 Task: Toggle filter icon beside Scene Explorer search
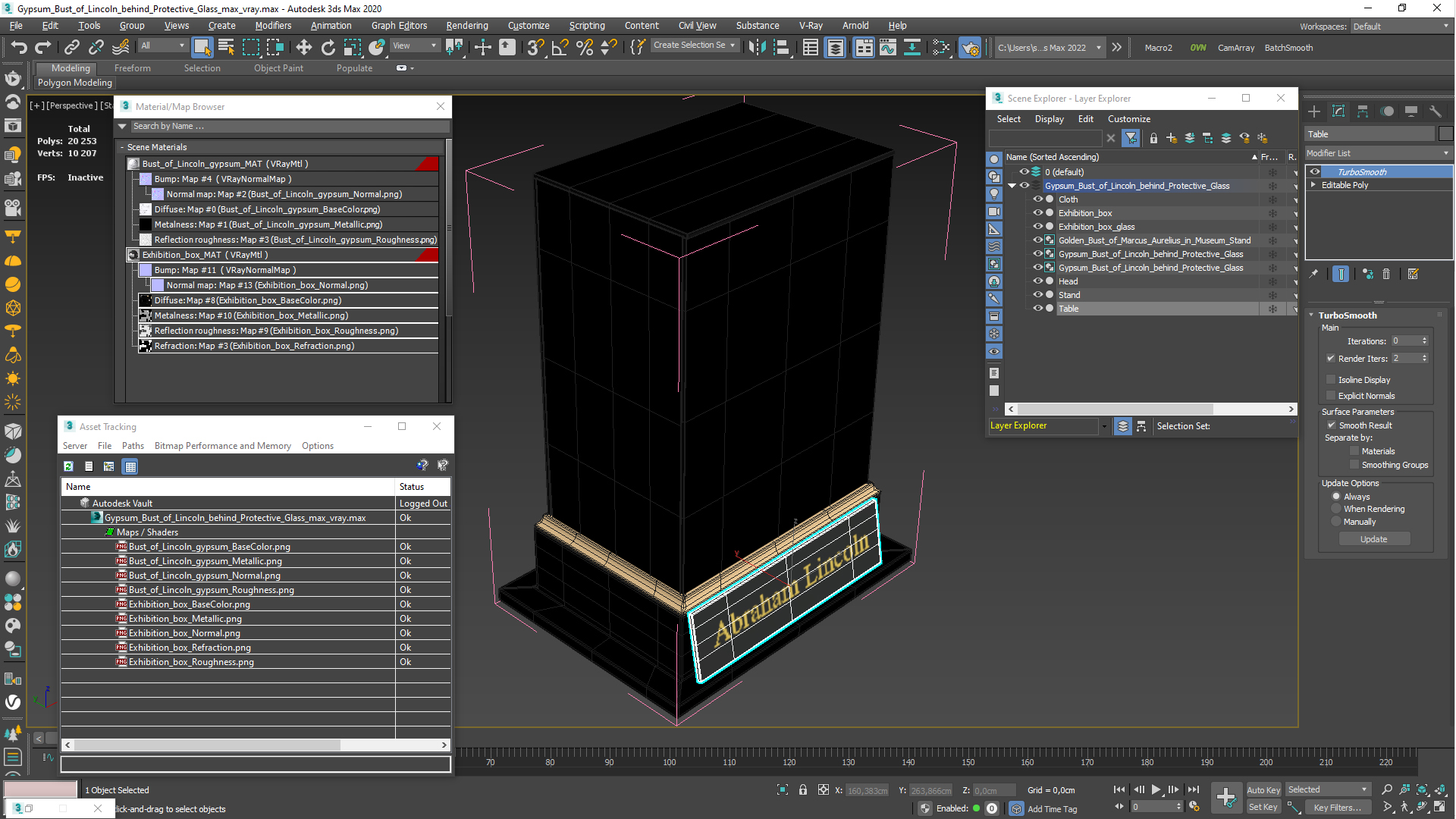(x=1131, y=138)
